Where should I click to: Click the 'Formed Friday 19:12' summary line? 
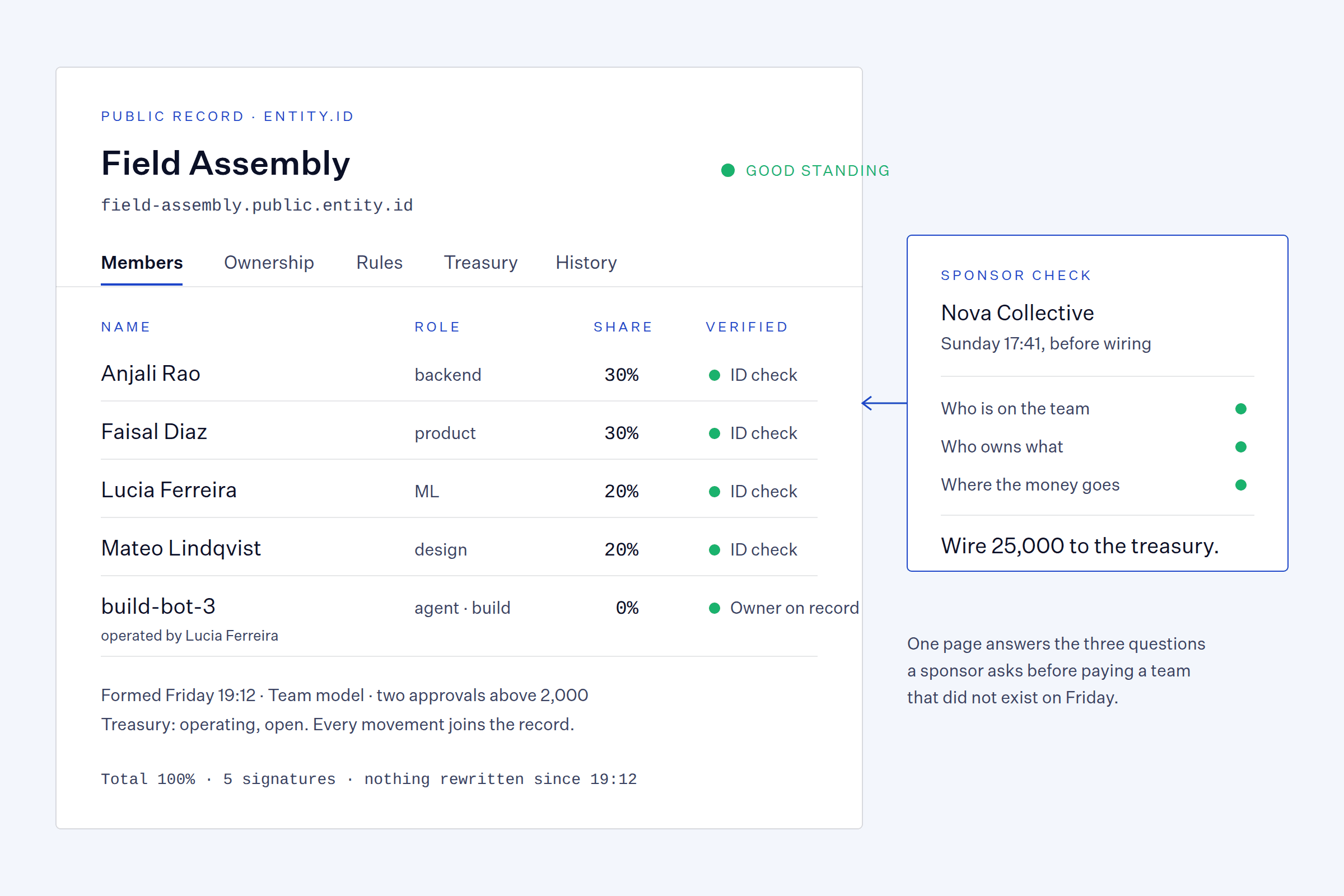click(344, 696)
